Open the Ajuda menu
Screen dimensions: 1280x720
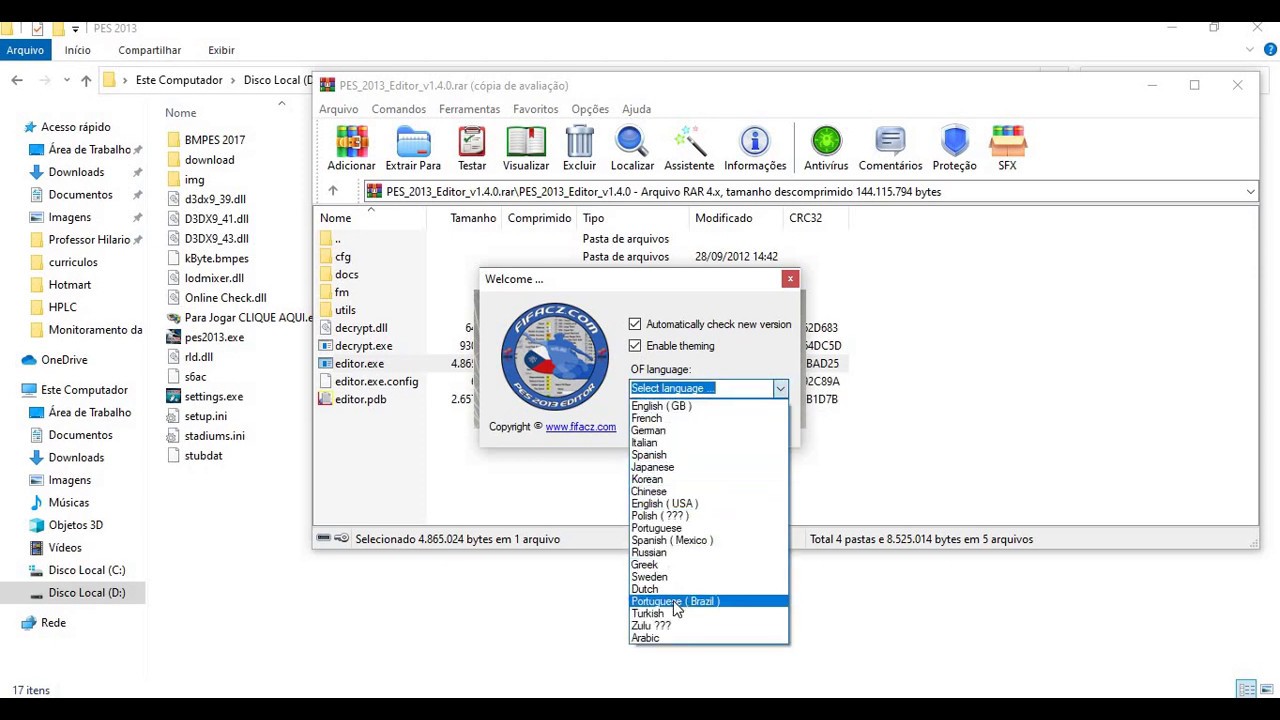[636, 109]
